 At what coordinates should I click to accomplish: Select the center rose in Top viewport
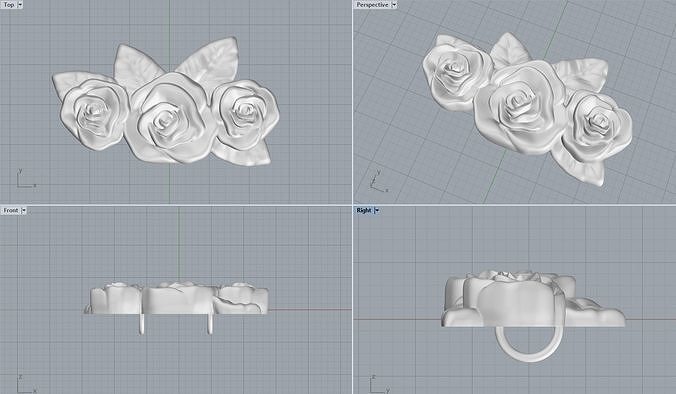point(168,119)
